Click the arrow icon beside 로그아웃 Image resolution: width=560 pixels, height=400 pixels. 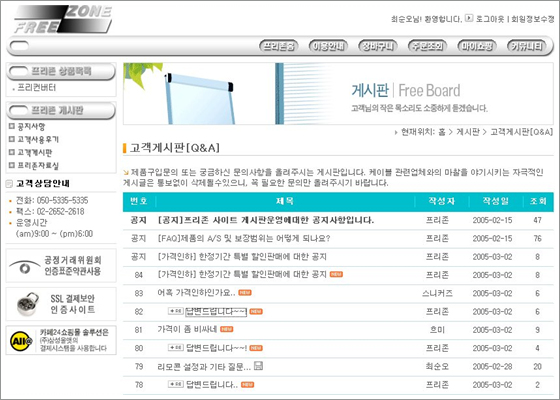click(x=469, y=18)
